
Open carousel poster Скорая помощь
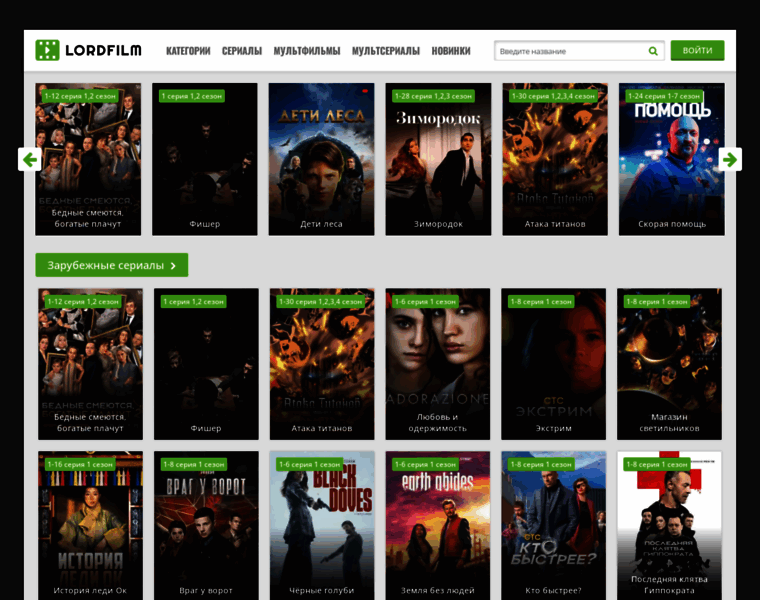coord(672,159)
